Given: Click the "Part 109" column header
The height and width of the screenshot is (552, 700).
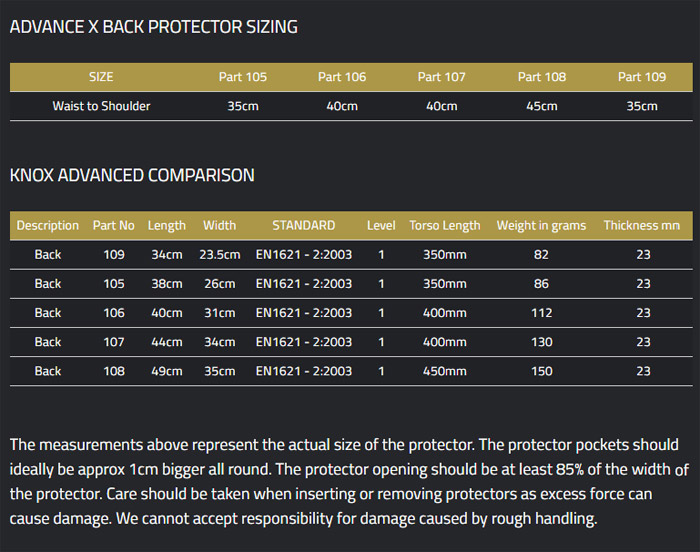Looking at the screenshot, I should (x=642, y=77).
